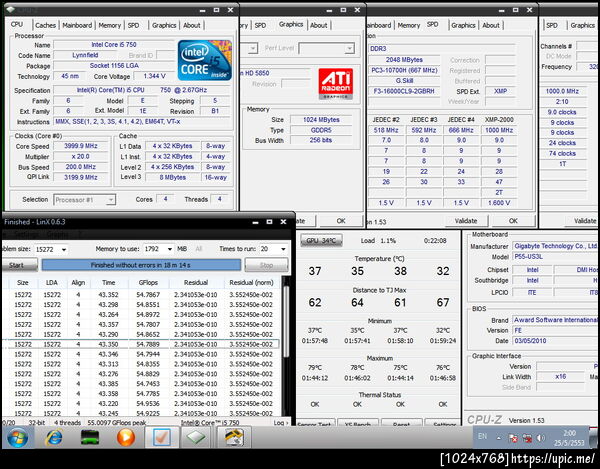Open About tab in the Graphics window
The width and height of the screenshot is (600, 469).
pos(318,25)
